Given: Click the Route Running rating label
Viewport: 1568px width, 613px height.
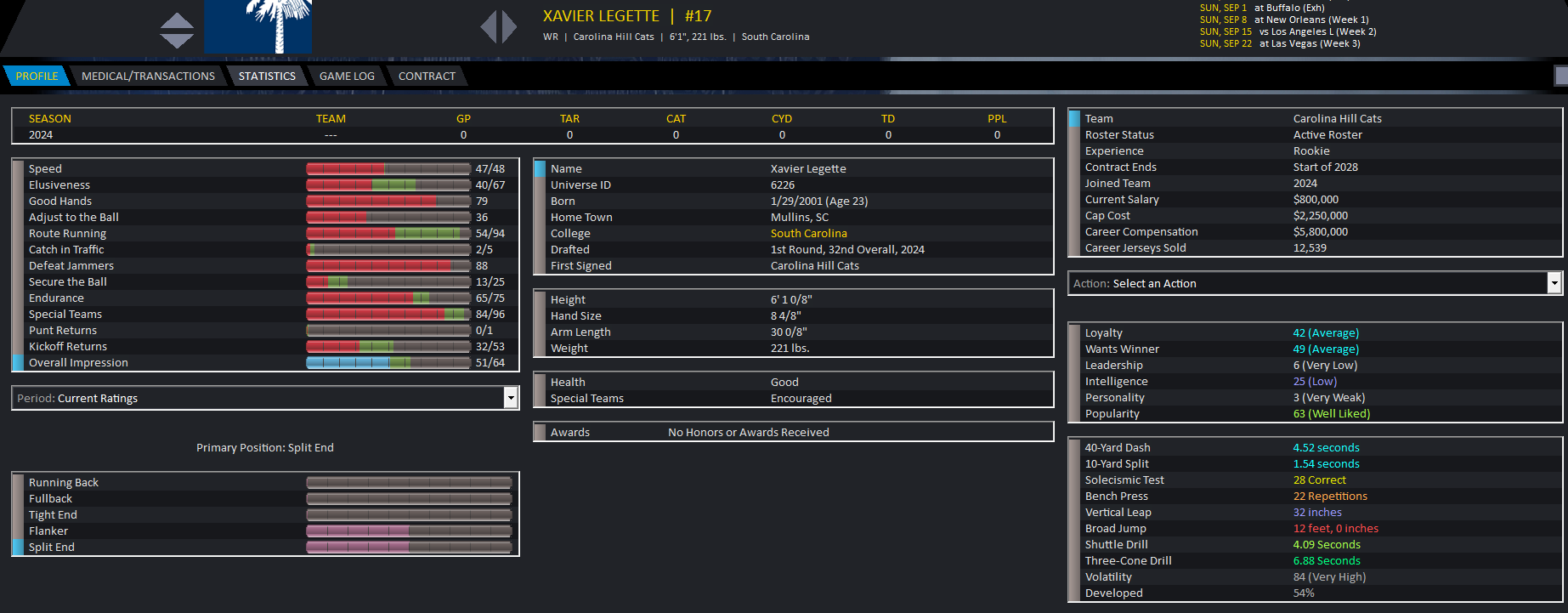Looking at the screenshot, I should point(67,233).
